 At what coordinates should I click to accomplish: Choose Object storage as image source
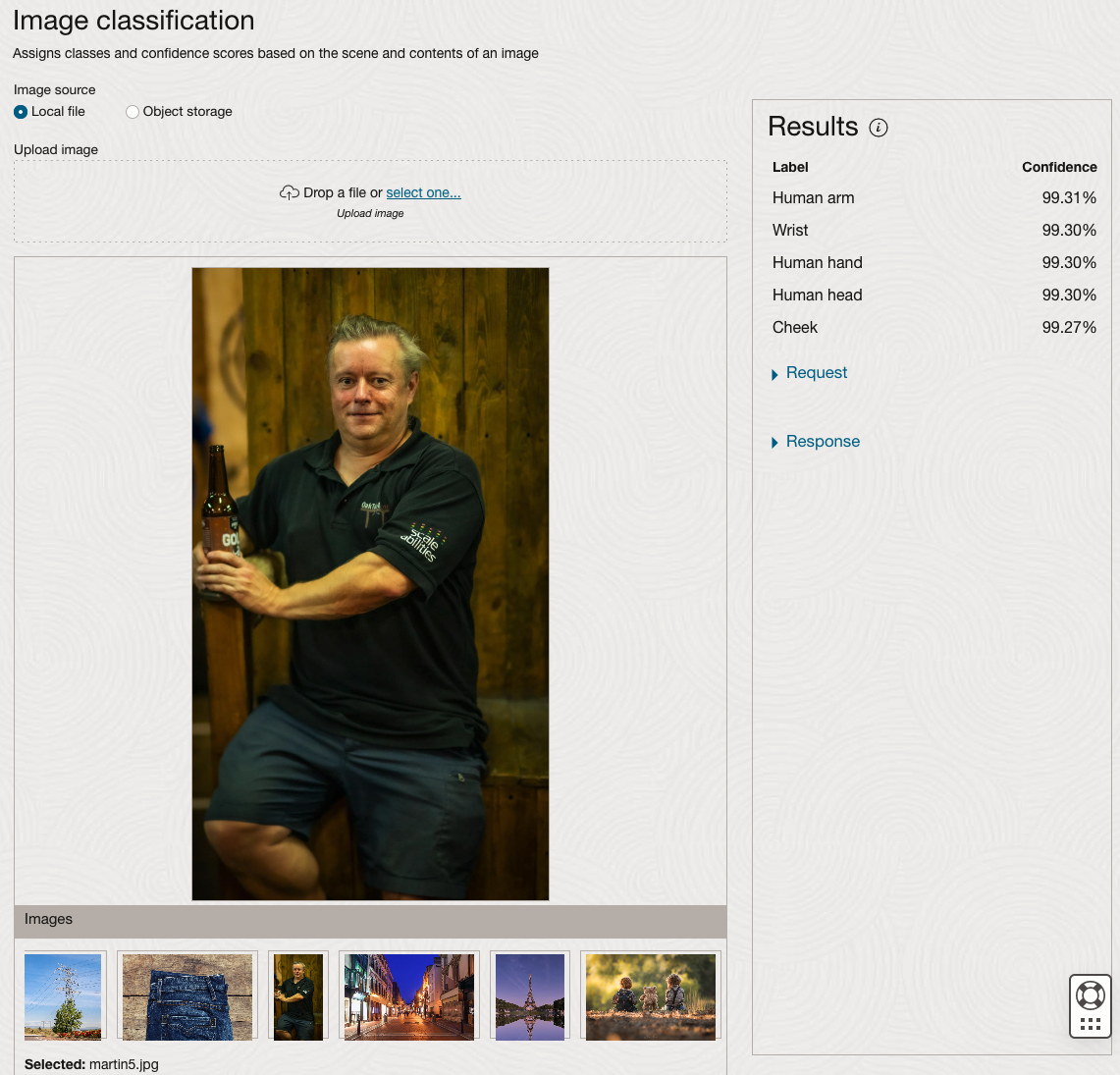click(x=133, y=112)
